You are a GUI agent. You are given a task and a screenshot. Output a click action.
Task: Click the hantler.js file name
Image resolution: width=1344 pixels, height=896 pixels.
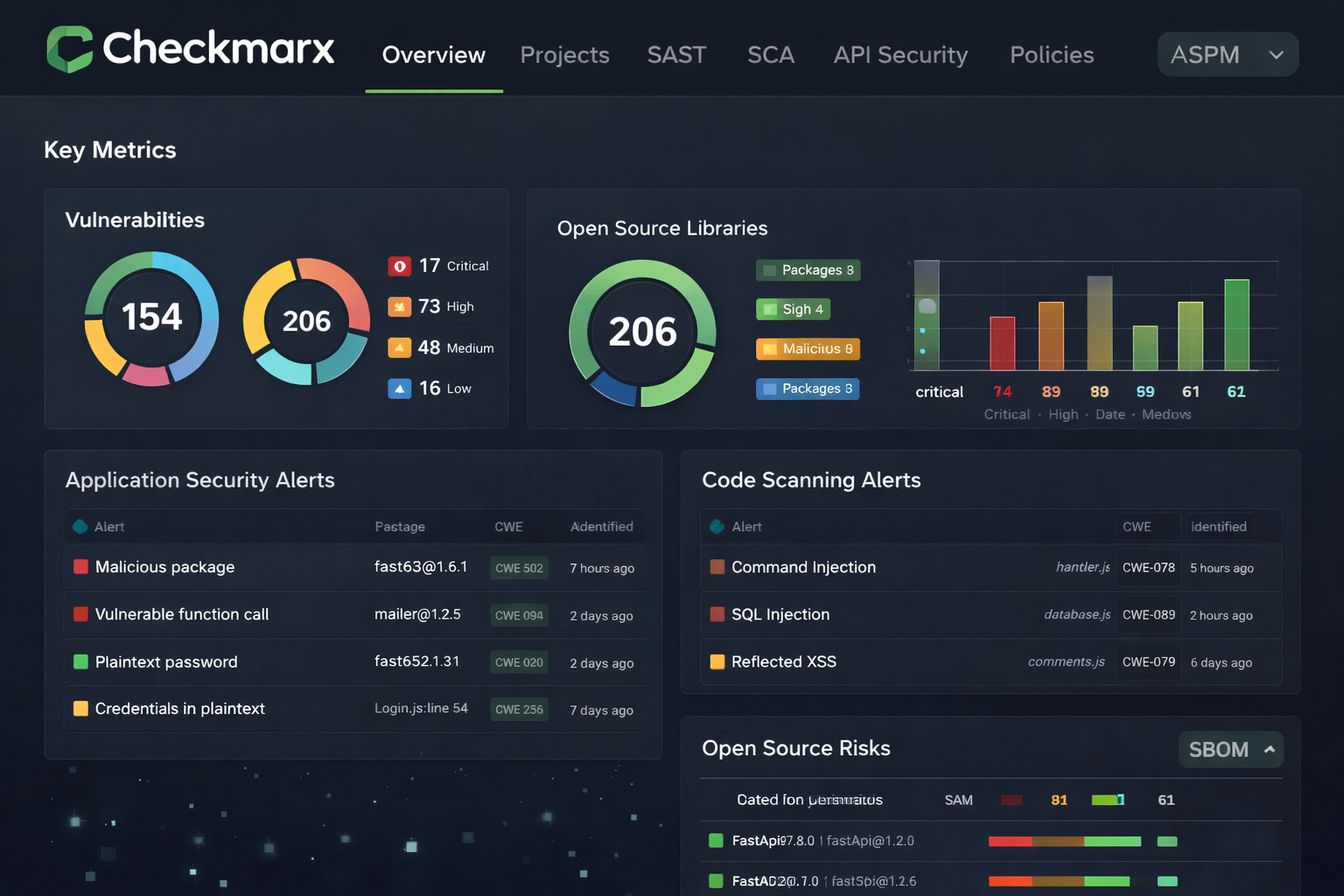(1082, 567)
